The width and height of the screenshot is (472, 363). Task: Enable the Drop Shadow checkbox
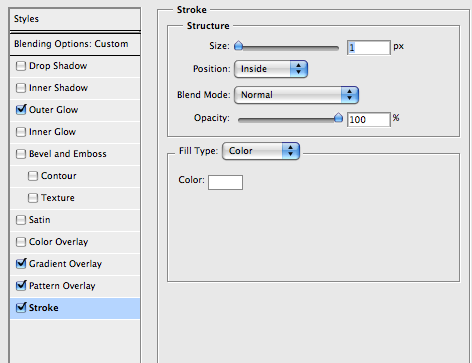[21, 66]
